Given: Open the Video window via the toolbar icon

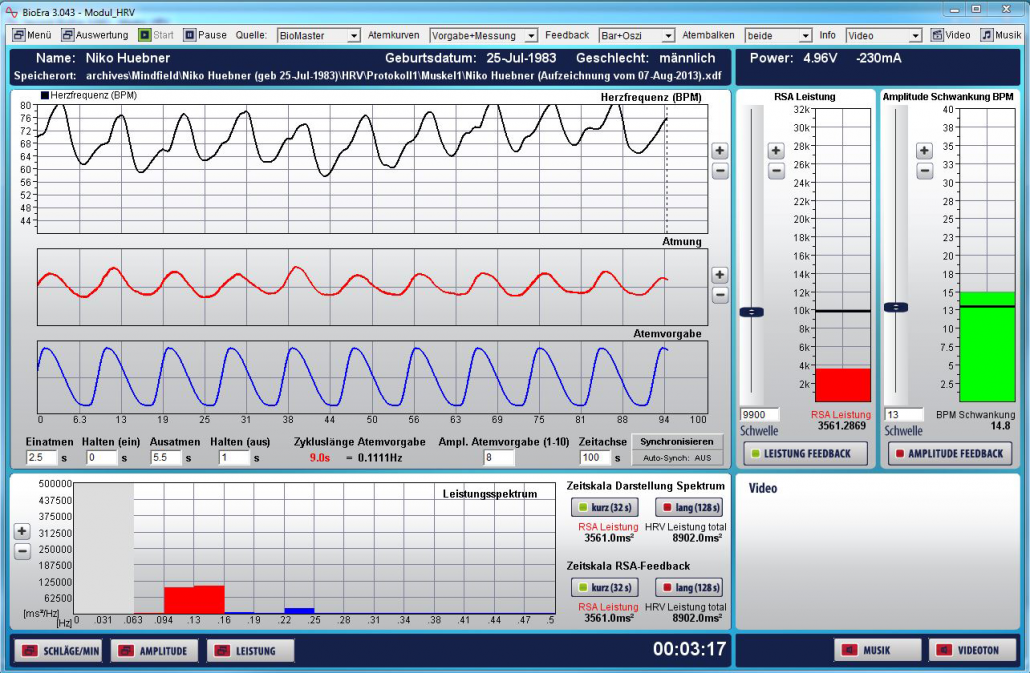Looking at the screenshot, I should pyautogui.click(x=938, y=33).
